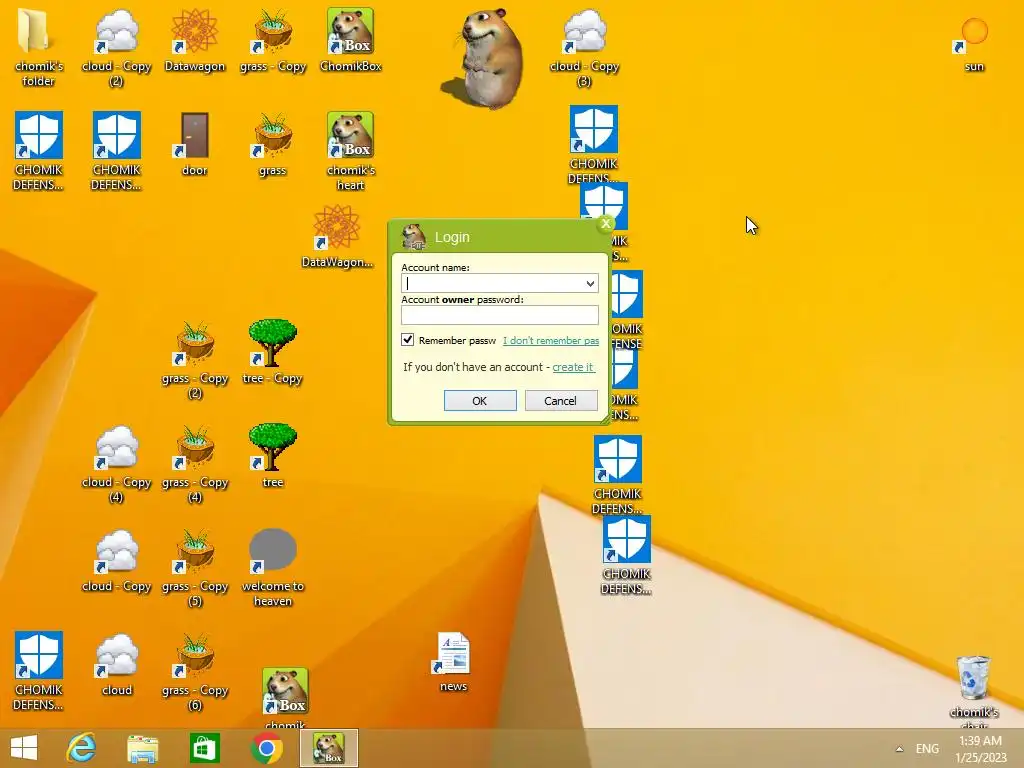This screenshot has width=1024, height=768.
Task: Select the tree - Copy icon
Action: pyautogui.click(x=272, y=353)
